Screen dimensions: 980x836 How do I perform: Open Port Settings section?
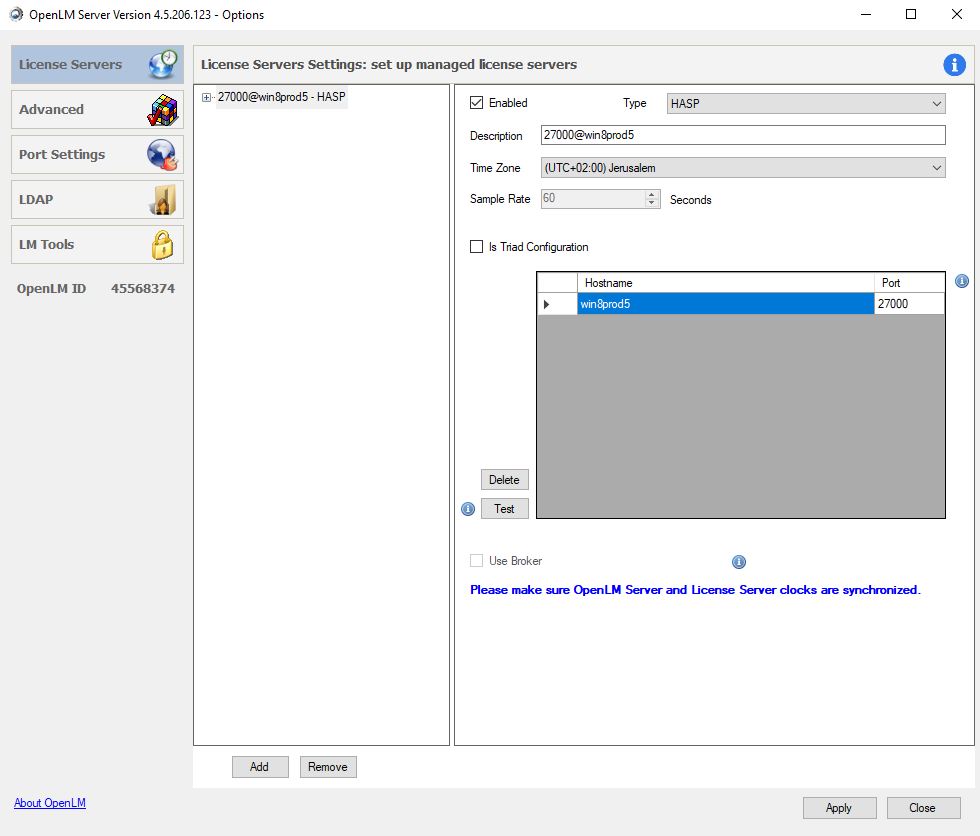pos(97,155)
